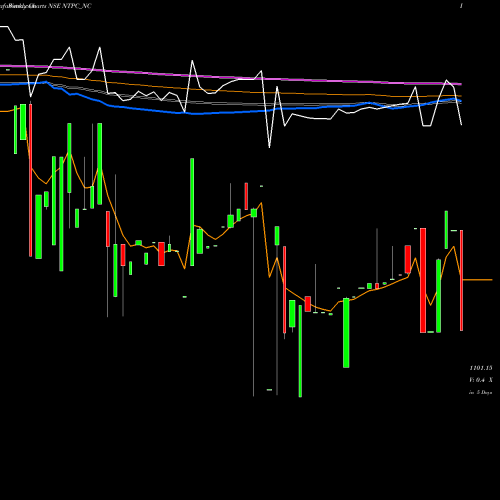
Task: Click the '1101.15' price value
Action: pos(481,368)
